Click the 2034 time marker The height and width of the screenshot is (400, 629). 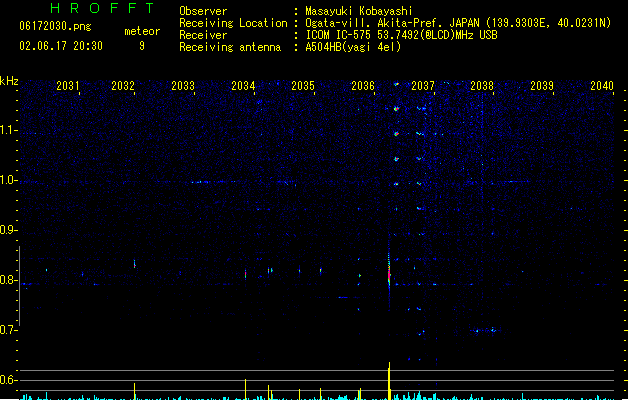point(243,86)
